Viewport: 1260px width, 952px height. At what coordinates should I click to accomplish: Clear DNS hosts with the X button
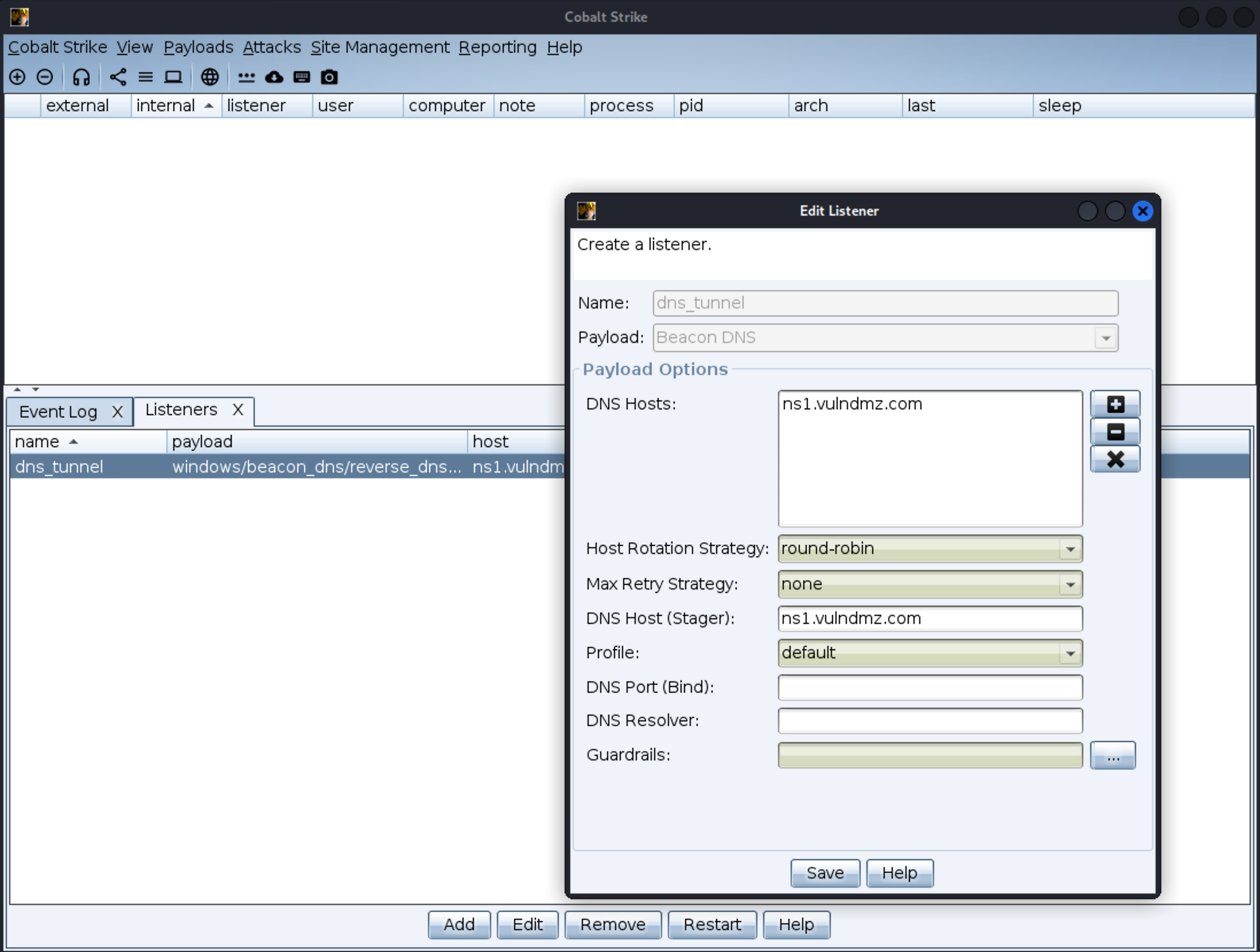pyautogui.click(x=1115, y=459)
